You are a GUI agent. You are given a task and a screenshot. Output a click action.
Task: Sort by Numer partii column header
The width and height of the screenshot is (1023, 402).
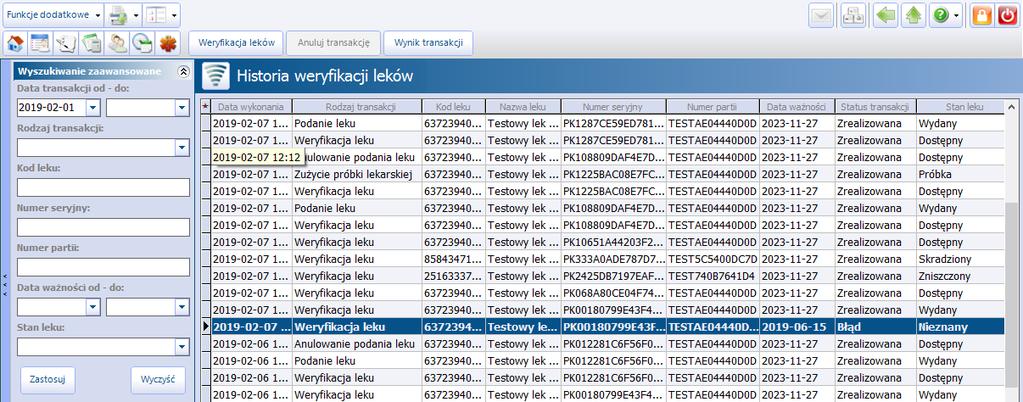point(712,106)
